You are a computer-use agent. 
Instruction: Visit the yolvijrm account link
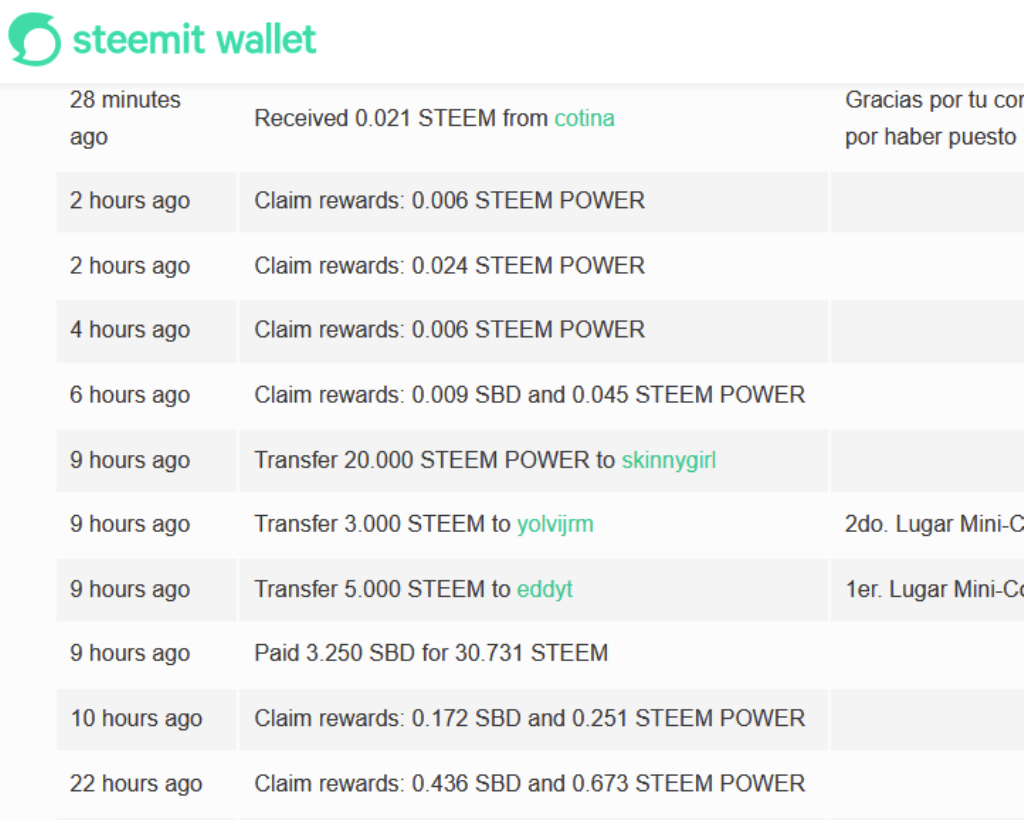click(555, 524)
